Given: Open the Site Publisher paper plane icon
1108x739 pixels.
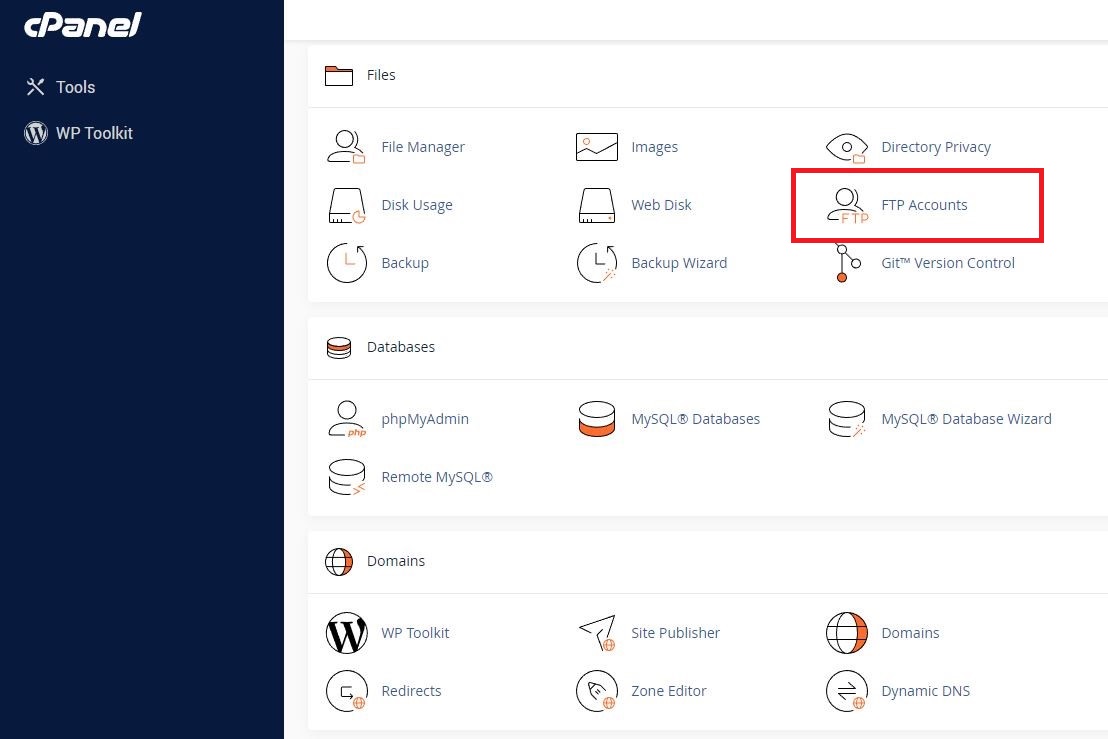Looking at the screenshot, I should click(x=597, y=633).
